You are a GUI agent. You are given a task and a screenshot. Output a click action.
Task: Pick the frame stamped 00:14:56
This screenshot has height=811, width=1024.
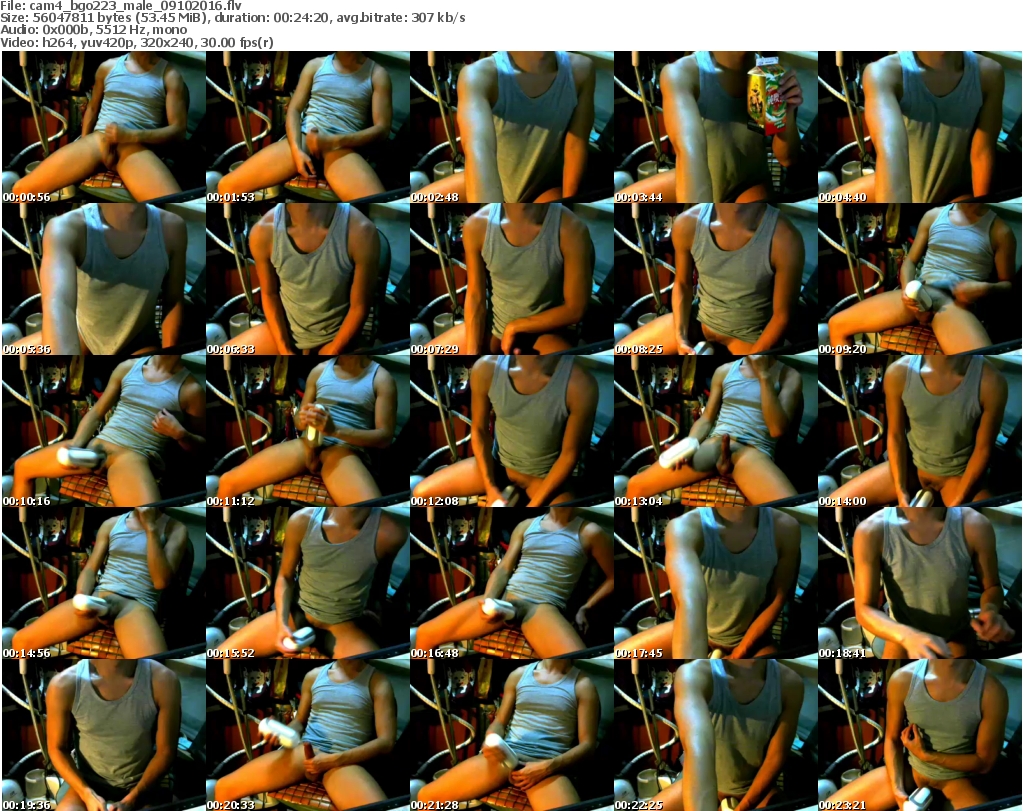104,583
